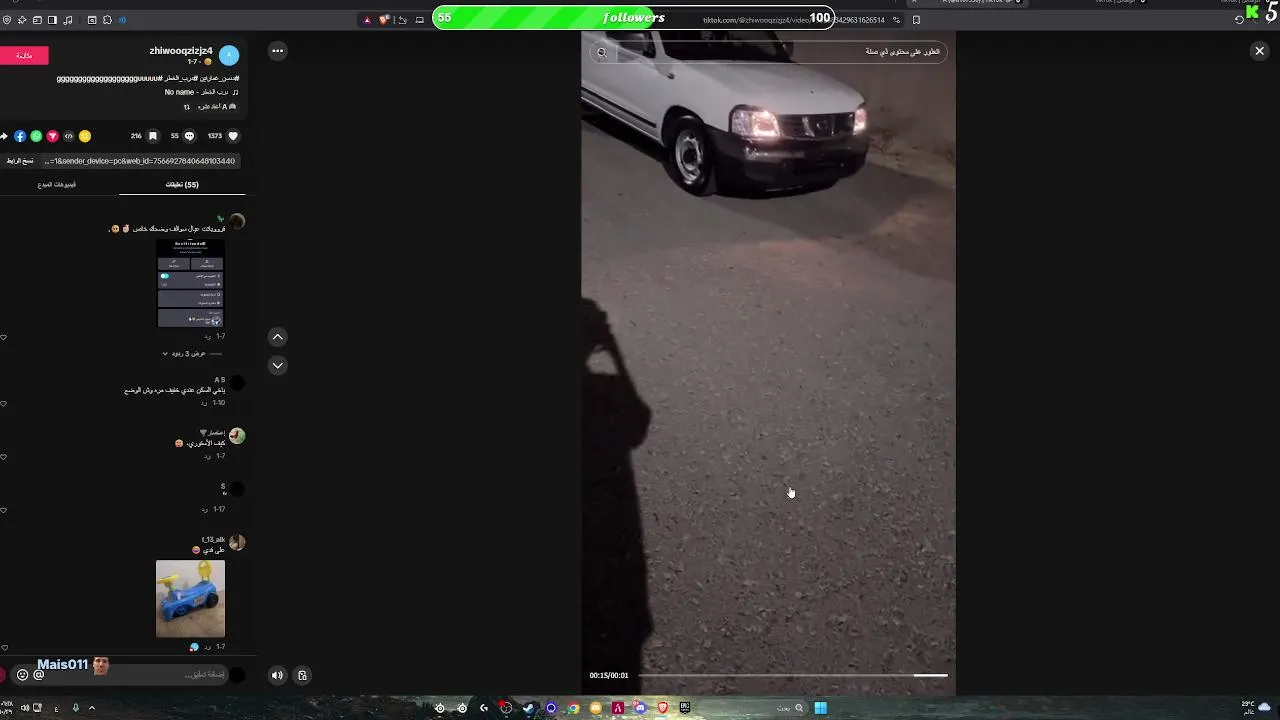The image size is (1280, 720).
Task: Like the A S comment
Action: (4, 404)
